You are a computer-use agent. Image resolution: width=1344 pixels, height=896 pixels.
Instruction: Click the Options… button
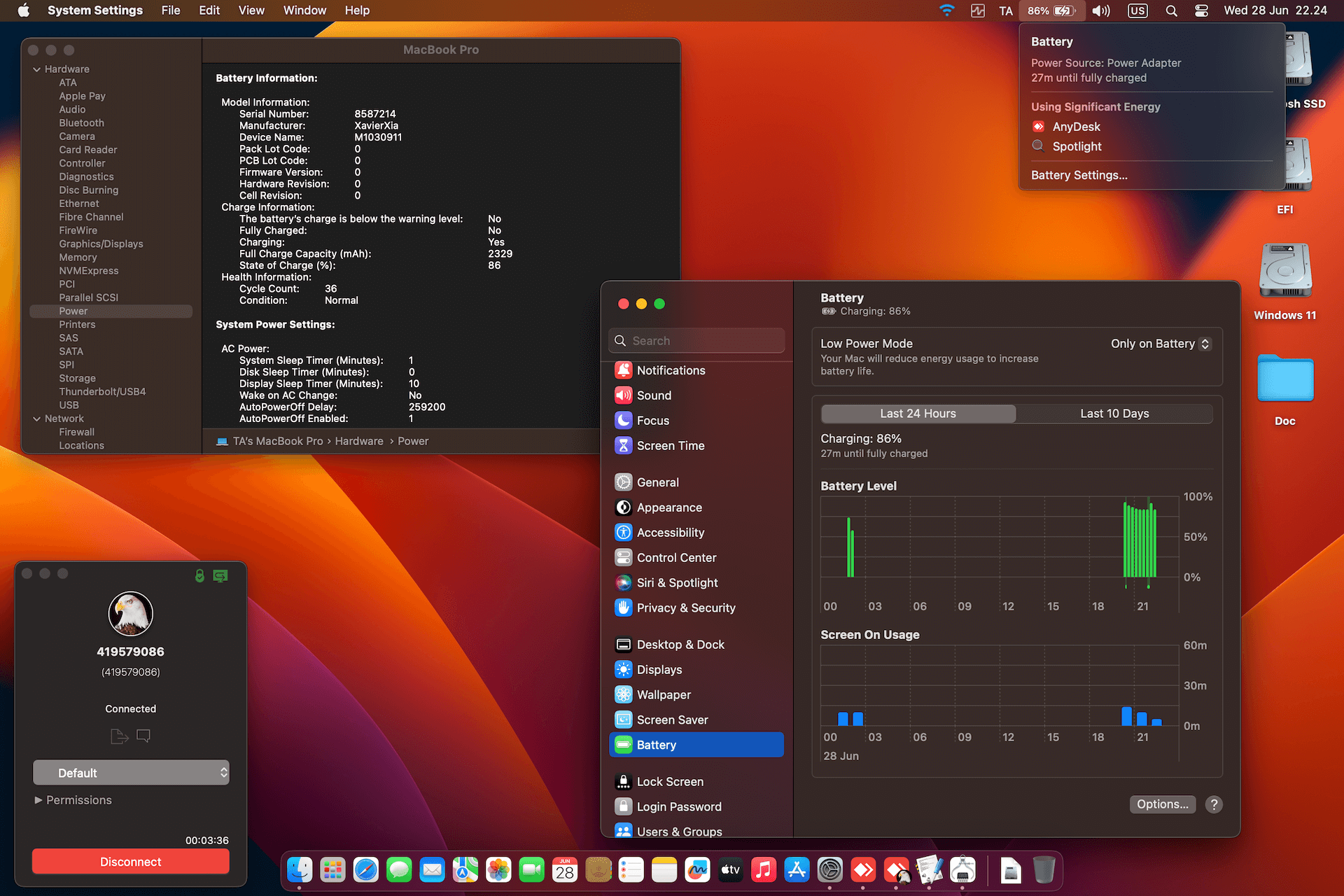1162,804
